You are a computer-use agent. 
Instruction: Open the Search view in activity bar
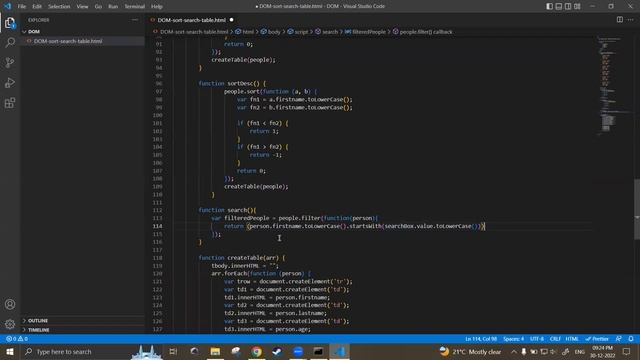point(10,42)
